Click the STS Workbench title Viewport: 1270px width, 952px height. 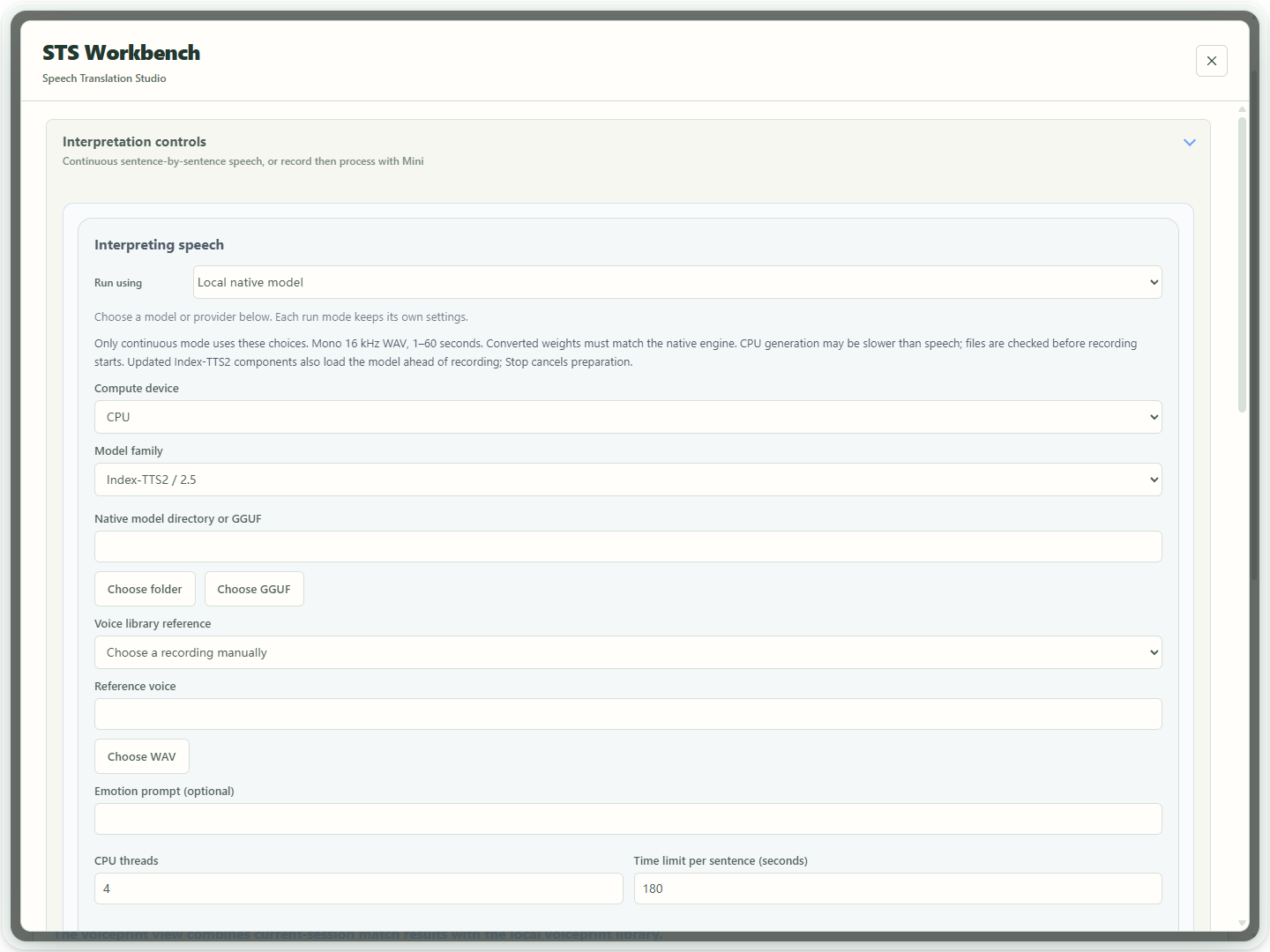[x=121, y=53]
